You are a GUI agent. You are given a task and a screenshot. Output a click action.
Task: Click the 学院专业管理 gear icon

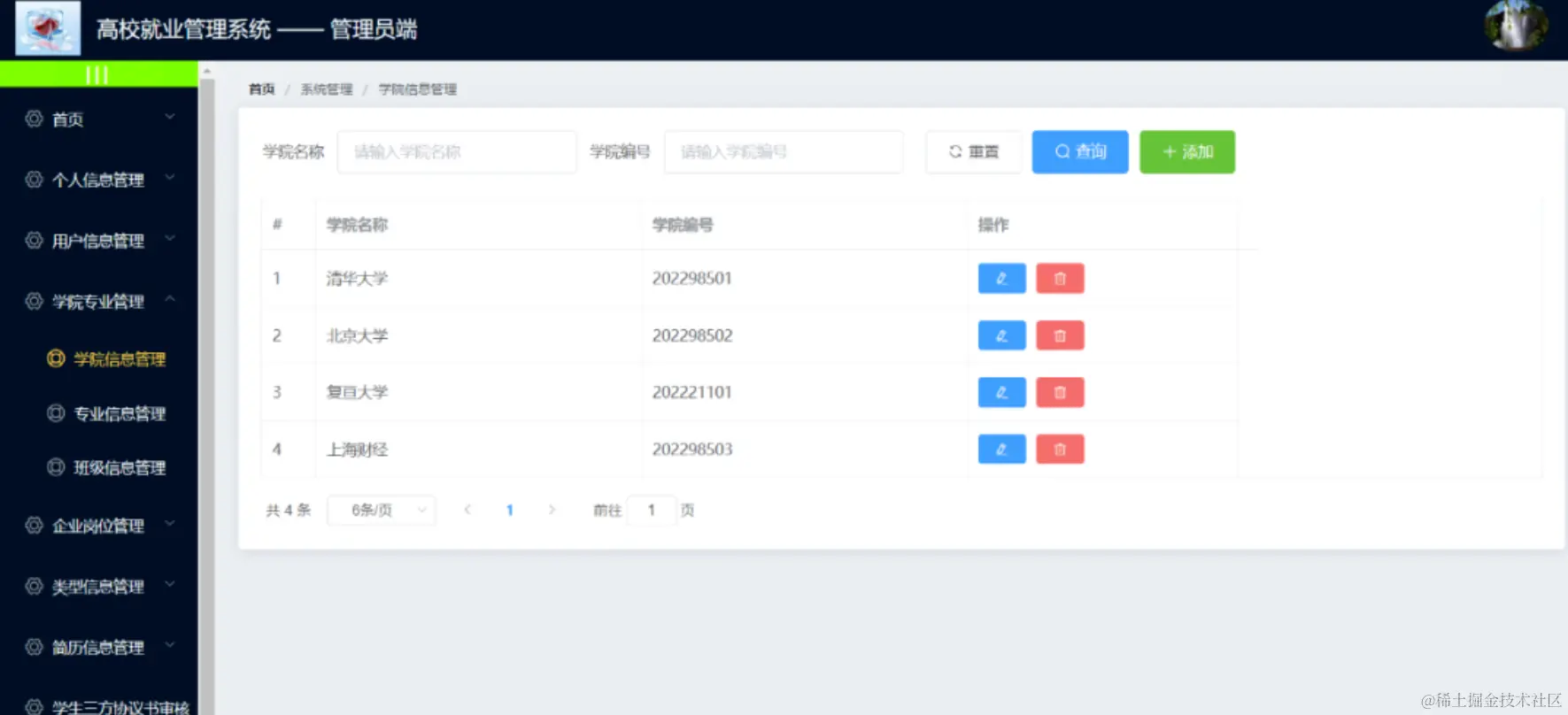tap(34, 301)
